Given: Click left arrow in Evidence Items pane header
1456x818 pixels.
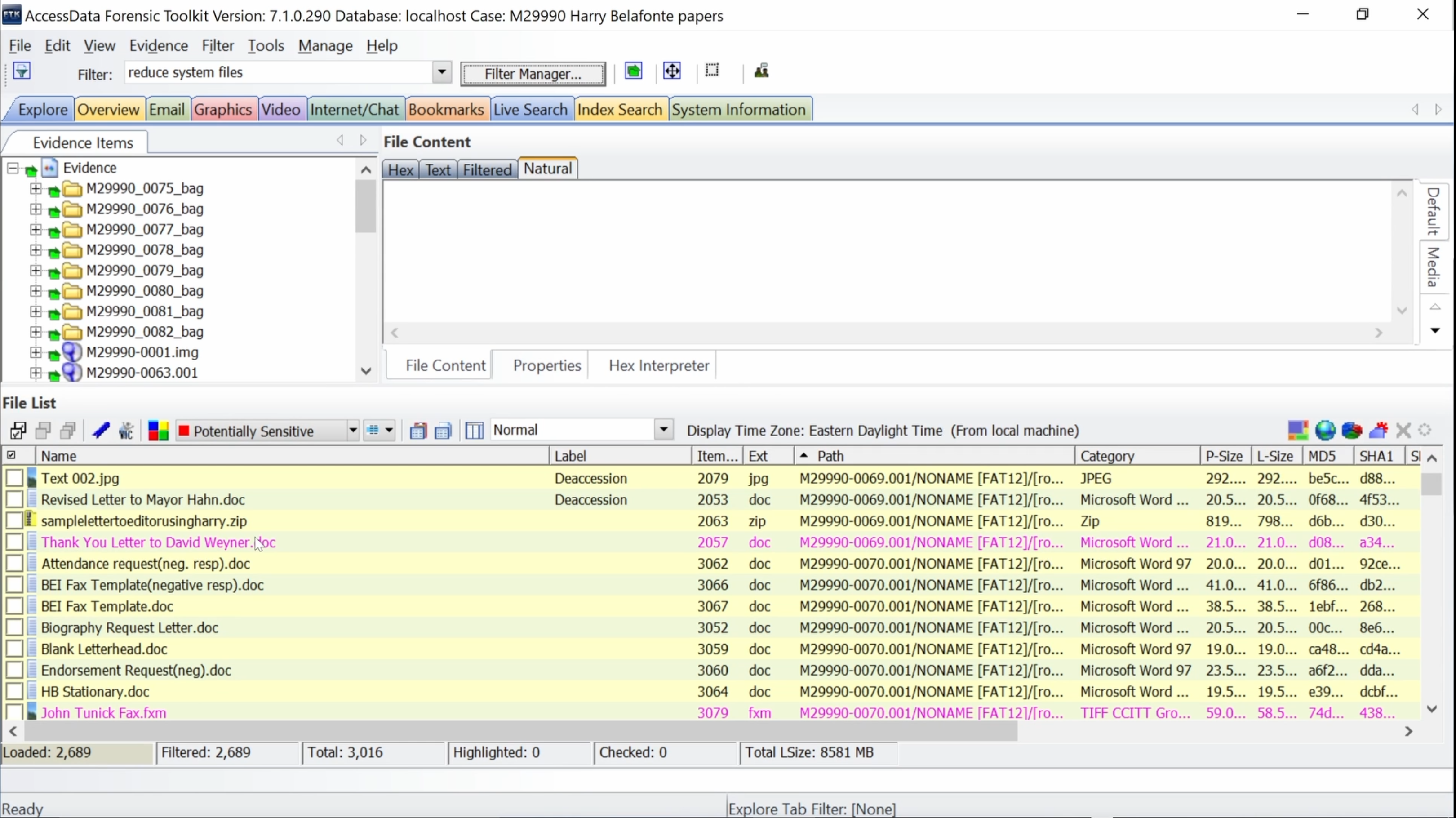Looking at the screenshot, I should (x=340, y=140).
